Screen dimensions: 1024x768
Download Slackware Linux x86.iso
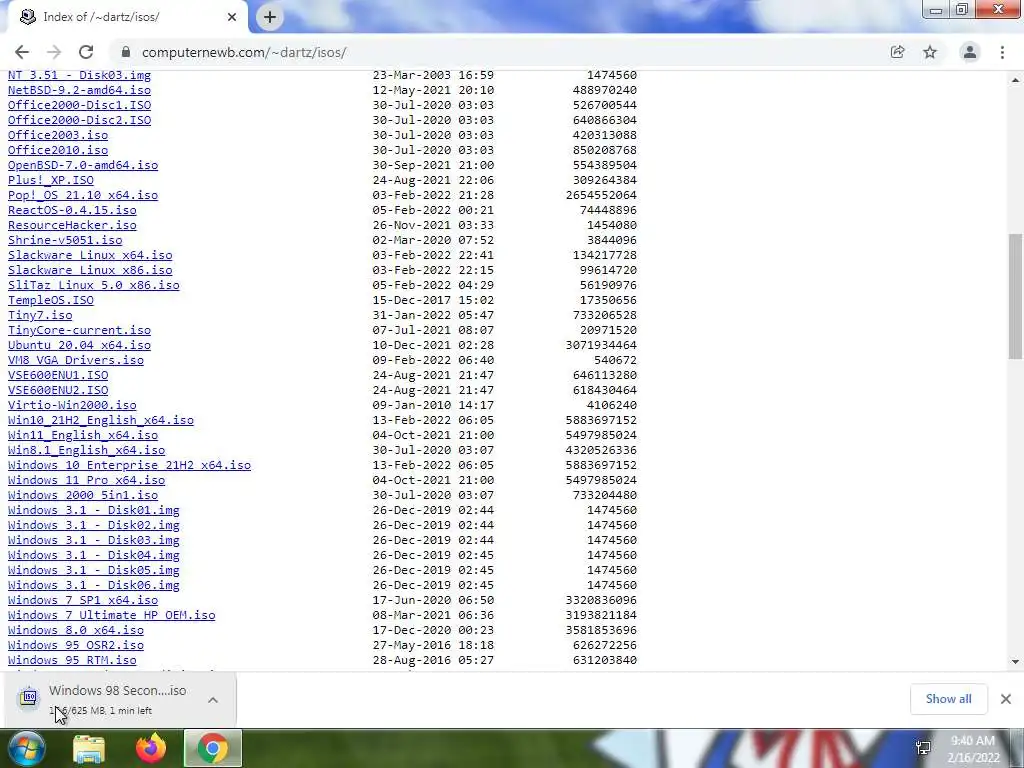90,270
